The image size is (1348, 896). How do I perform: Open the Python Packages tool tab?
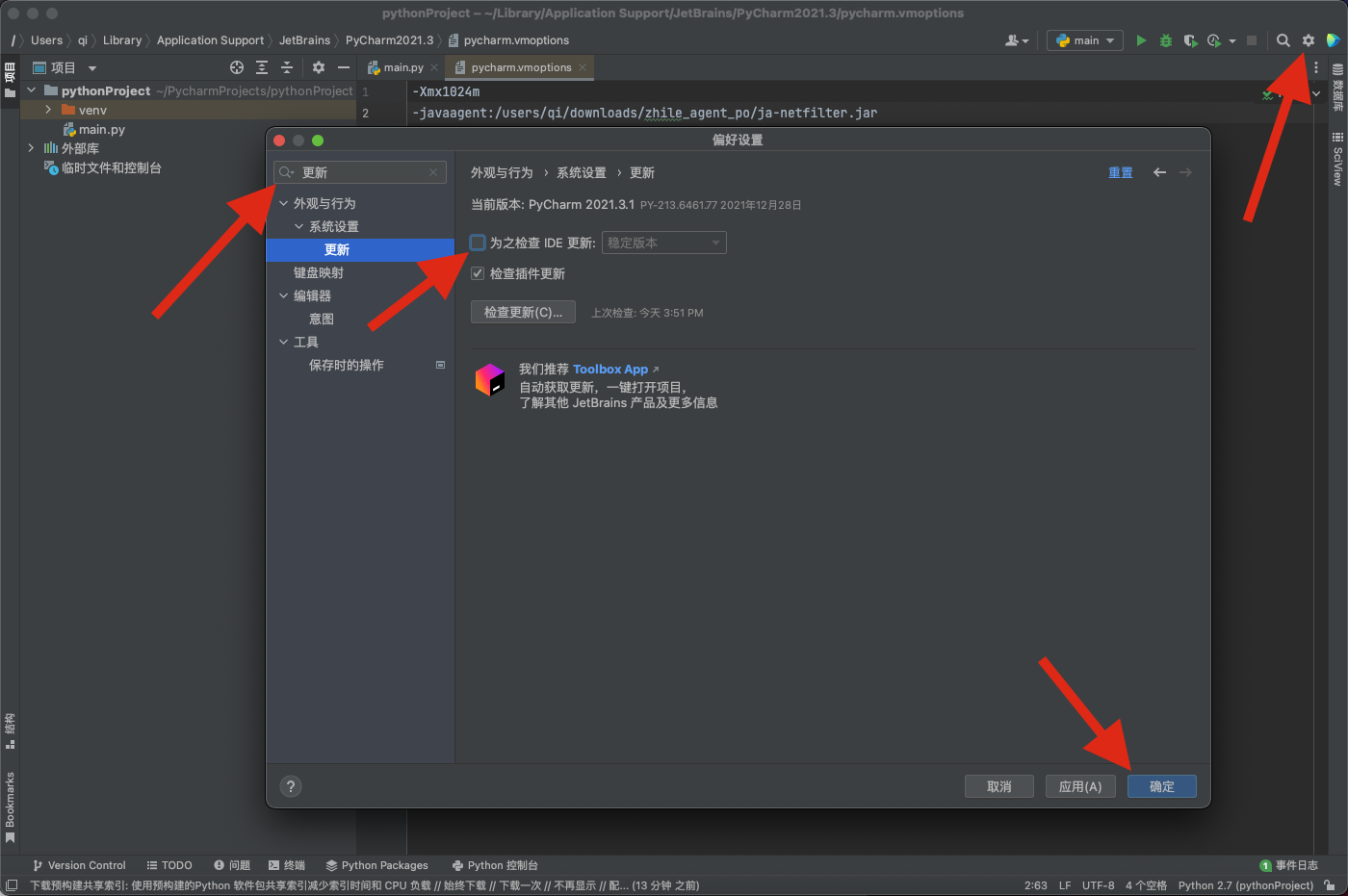click(x=376, y=865)
